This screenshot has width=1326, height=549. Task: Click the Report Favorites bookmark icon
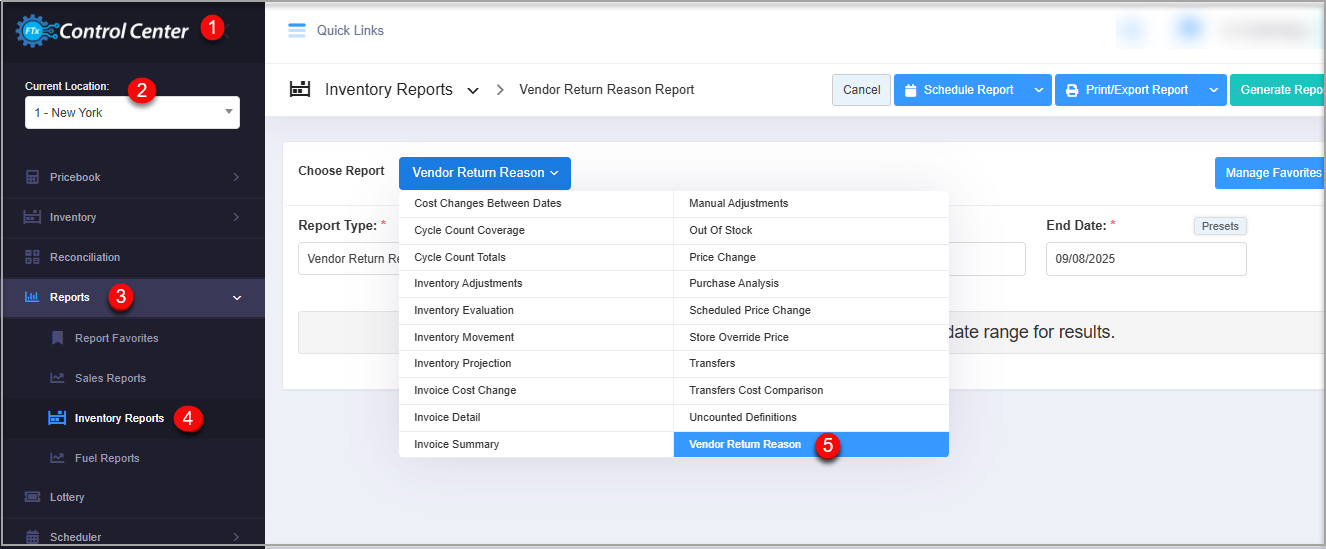click(x=57, y=338)
